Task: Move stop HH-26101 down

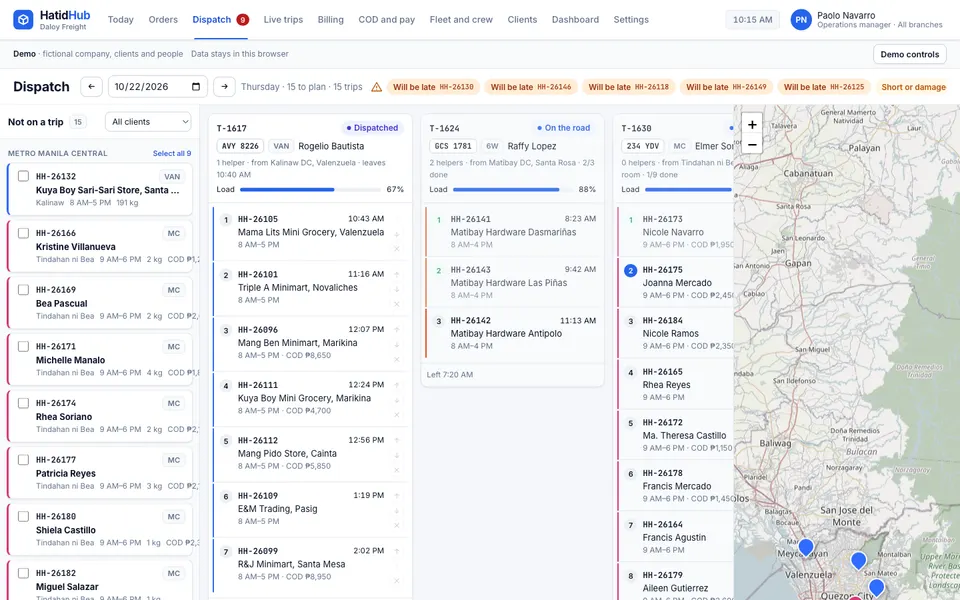Action: coord(397,289)
